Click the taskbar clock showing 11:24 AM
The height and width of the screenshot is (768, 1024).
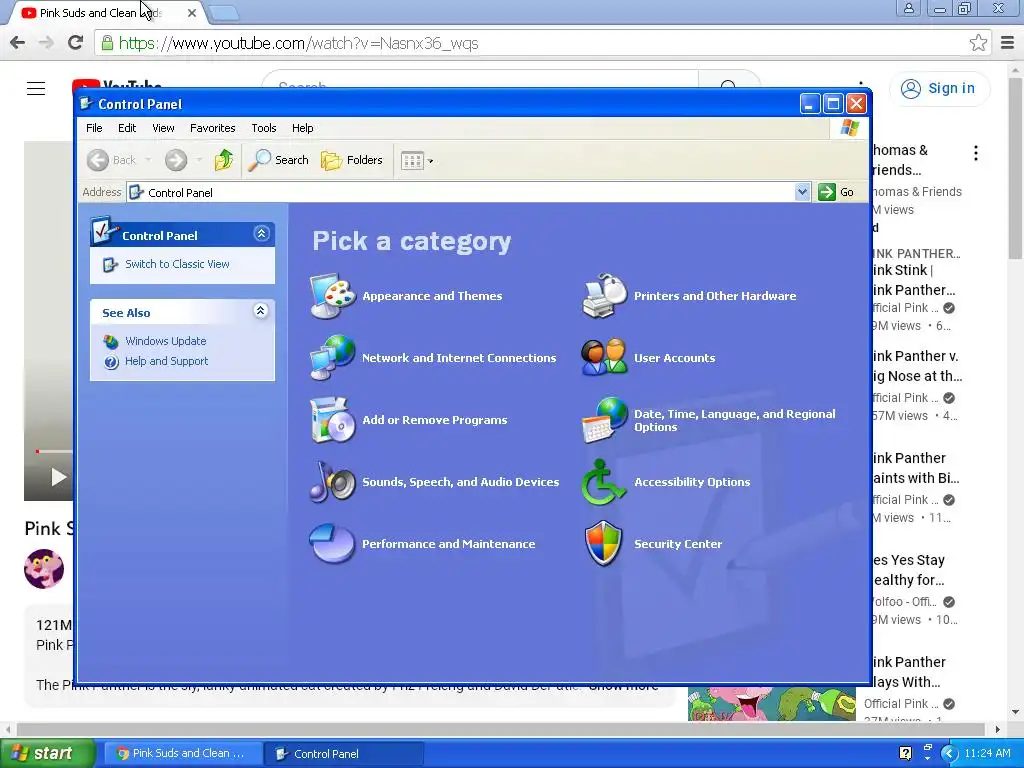pyautogui.click(x=987, y=753)
